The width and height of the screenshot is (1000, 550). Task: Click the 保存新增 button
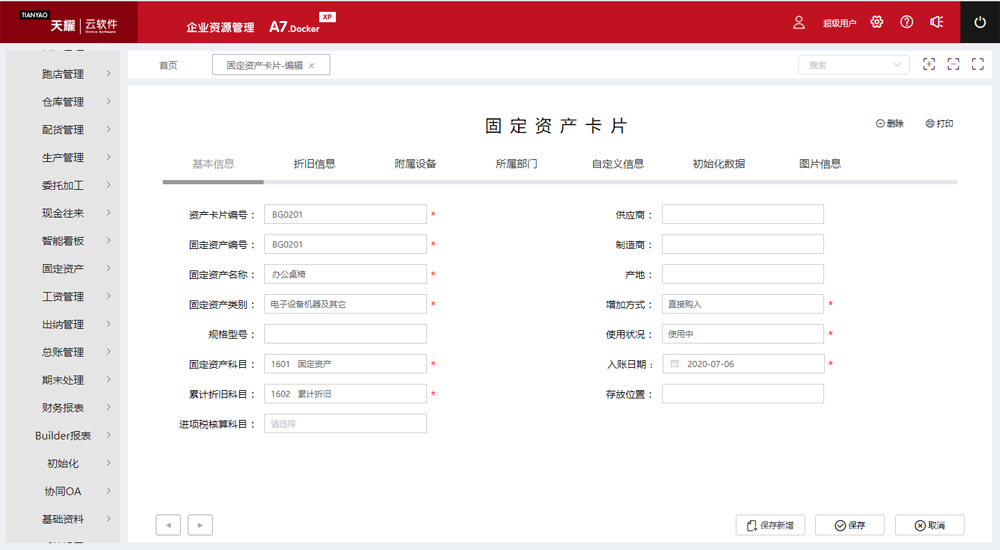(x=770, y=525)
